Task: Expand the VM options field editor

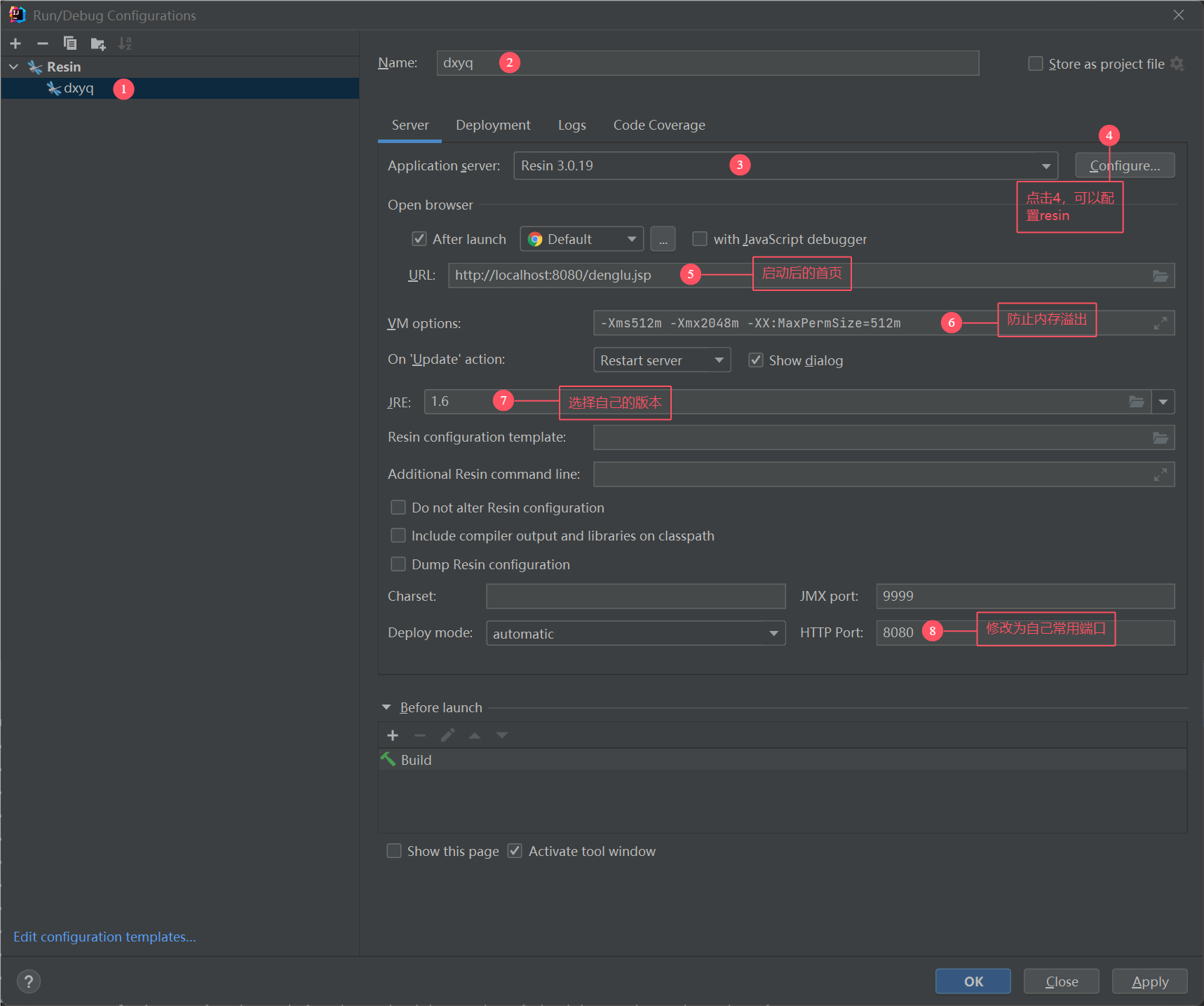Action: point(1160,323)
